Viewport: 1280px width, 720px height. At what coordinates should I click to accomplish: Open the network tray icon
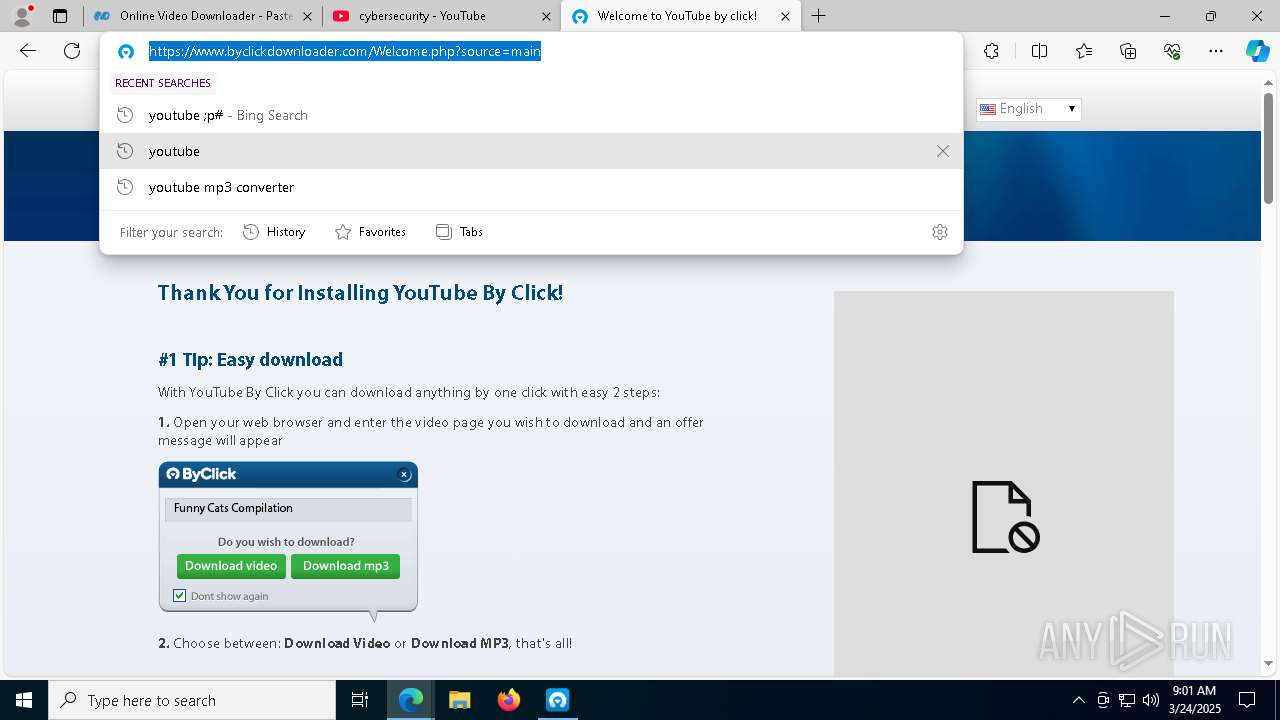pos(1127,700)
